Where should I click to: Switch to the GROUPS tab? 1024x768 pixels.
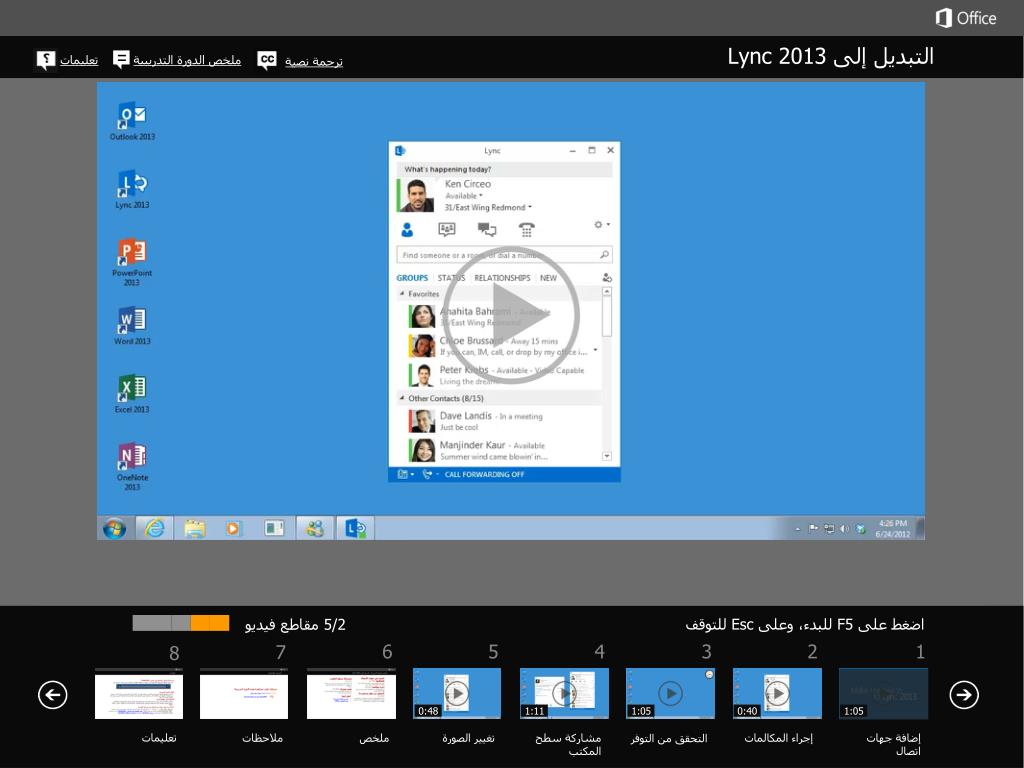tap(412, 278)
